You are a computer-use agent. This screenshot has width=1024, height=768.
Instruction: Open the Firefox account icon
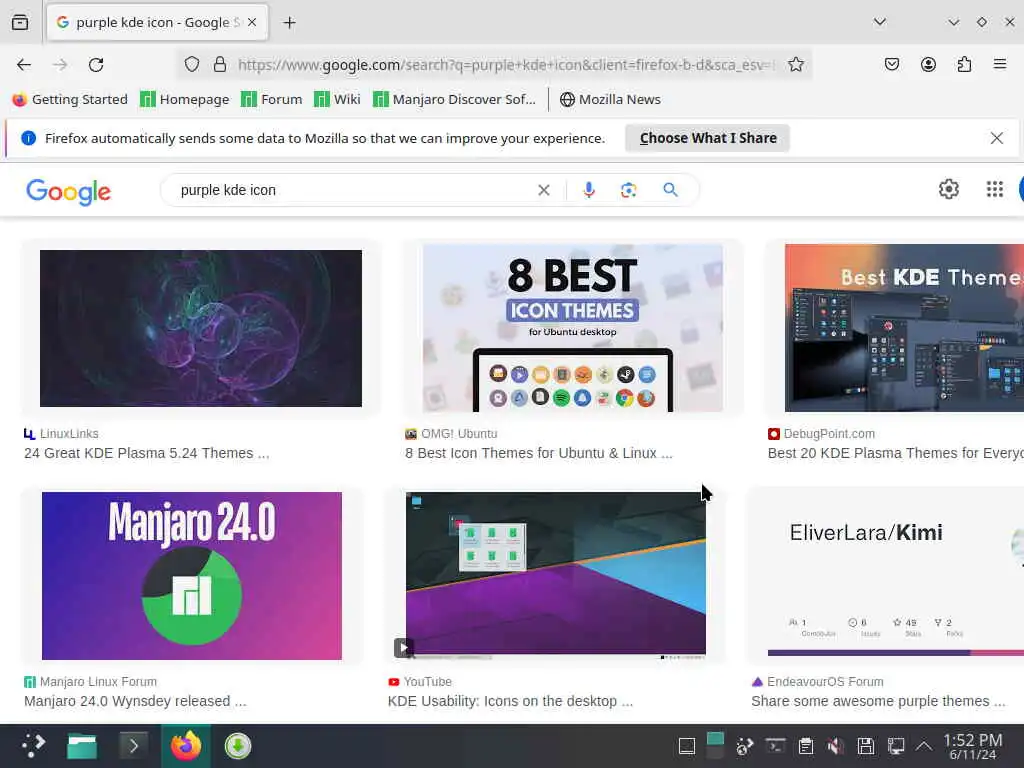(x=928, y=65)
